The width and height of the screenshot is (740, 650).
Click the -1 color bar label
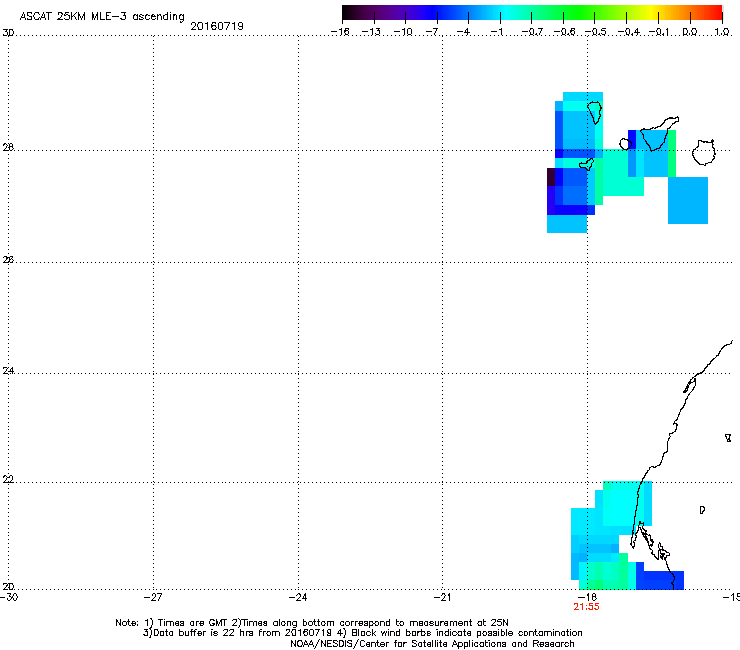click(x=496, y=32)
